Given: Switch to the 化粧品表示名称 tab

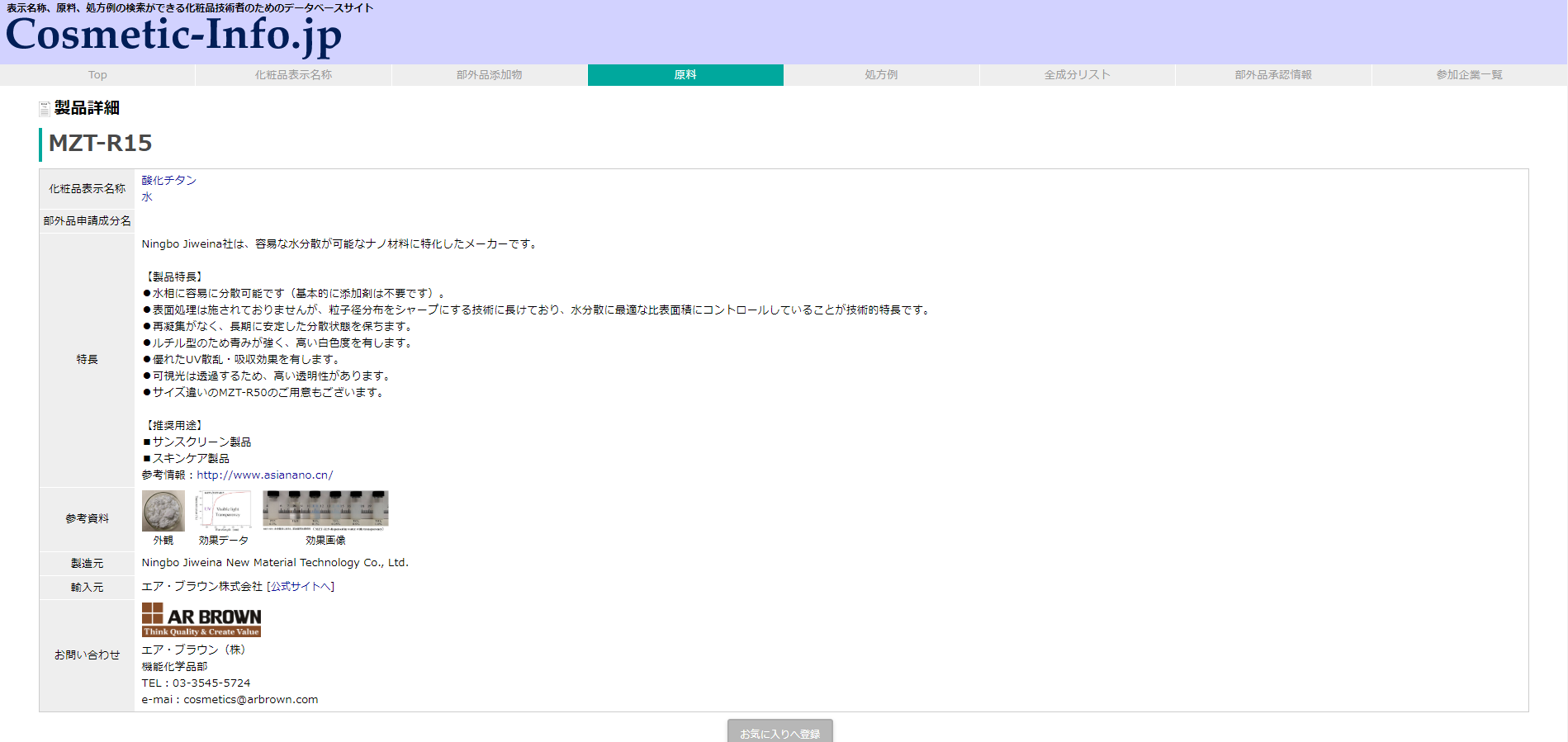Looking at the screenshot, I should click(x=293, y=75).
